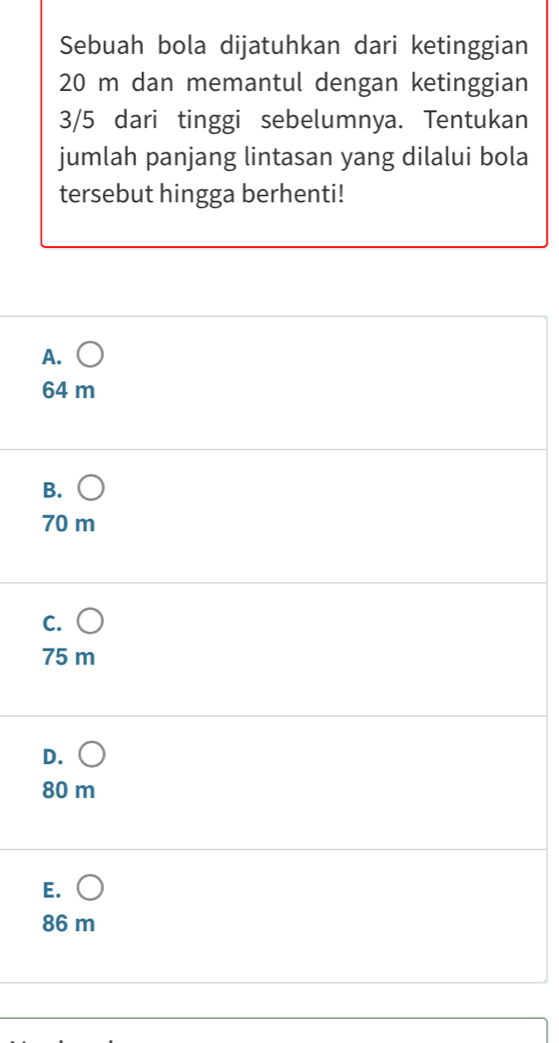The width and height of the screenshot is (559, 1043).
Task: Click the "E." option letter label
Action: [x=51, y=889]
